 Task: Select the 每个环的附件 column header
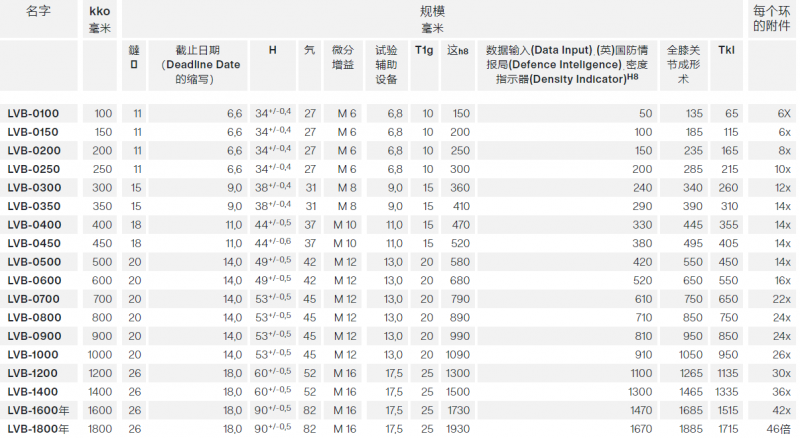tap(771, 18)
